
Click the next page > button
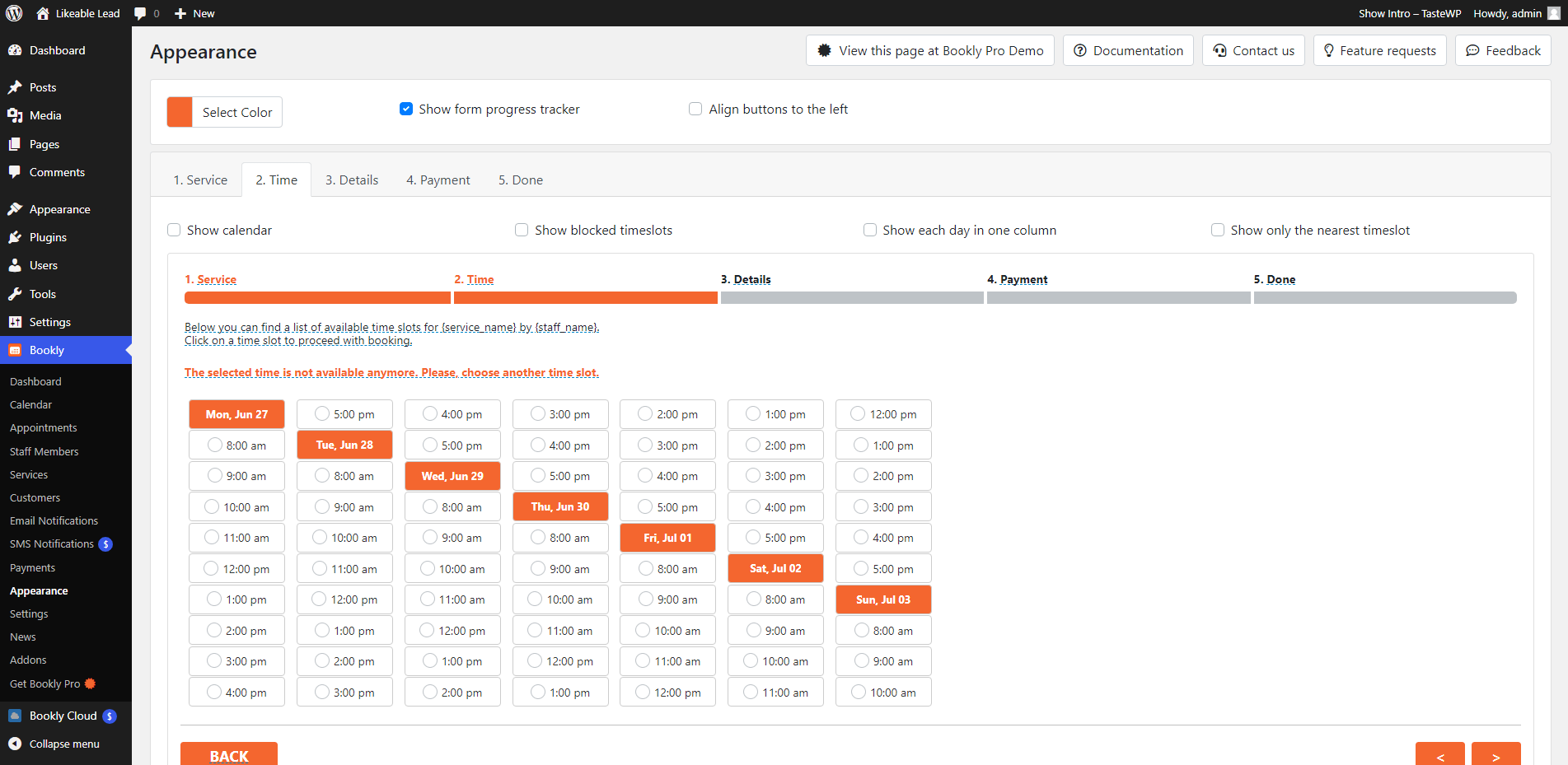click(x=1496, y=755)
